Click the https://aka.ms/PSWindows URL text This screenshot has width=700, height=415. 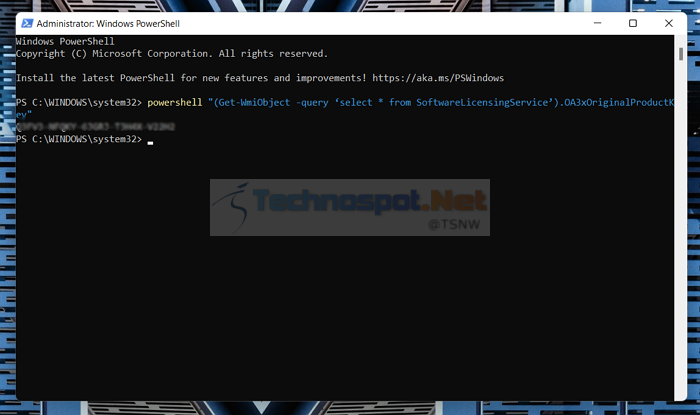tap(438, 78)
